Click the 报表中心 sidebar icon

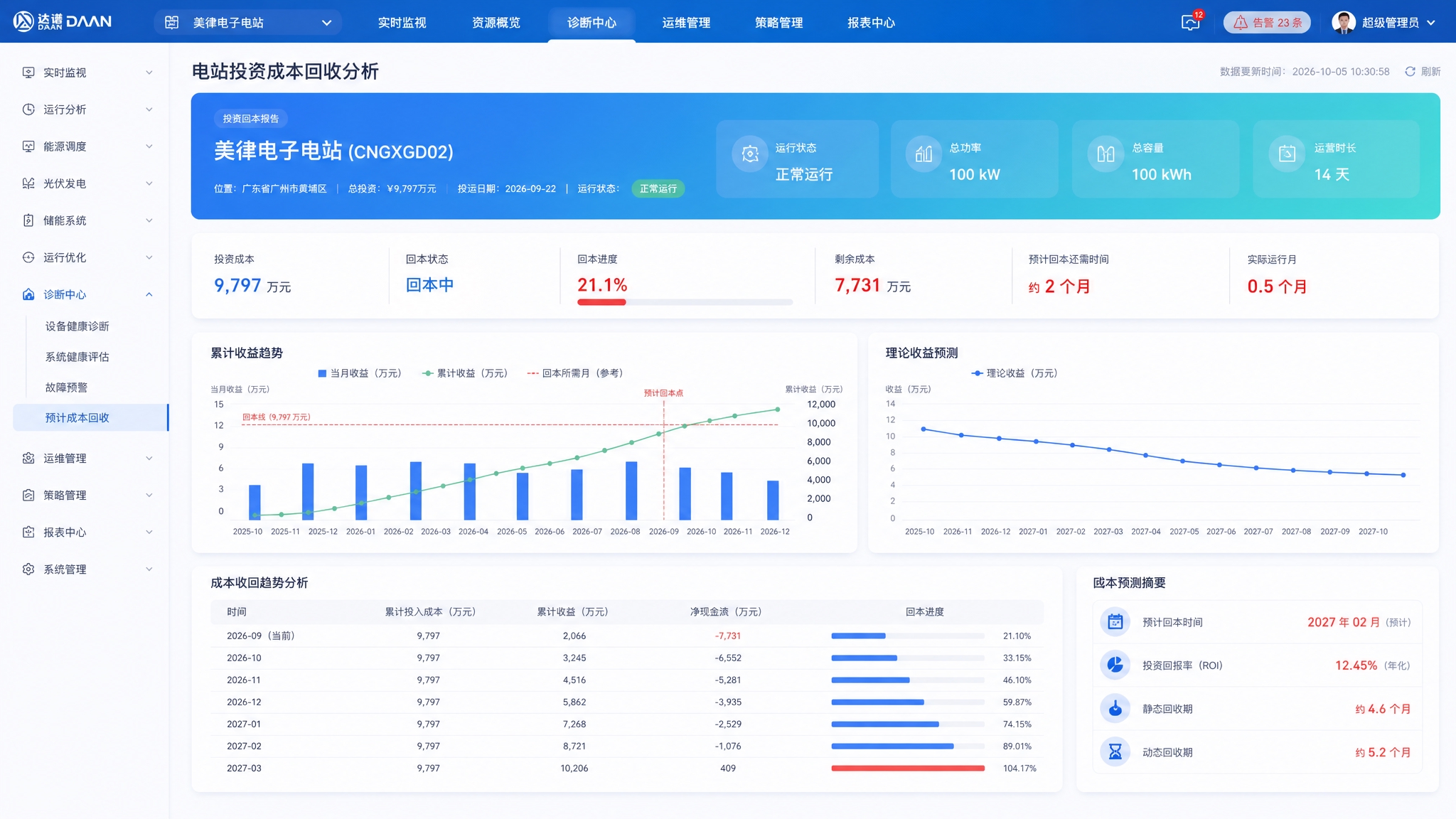[28, 532]
